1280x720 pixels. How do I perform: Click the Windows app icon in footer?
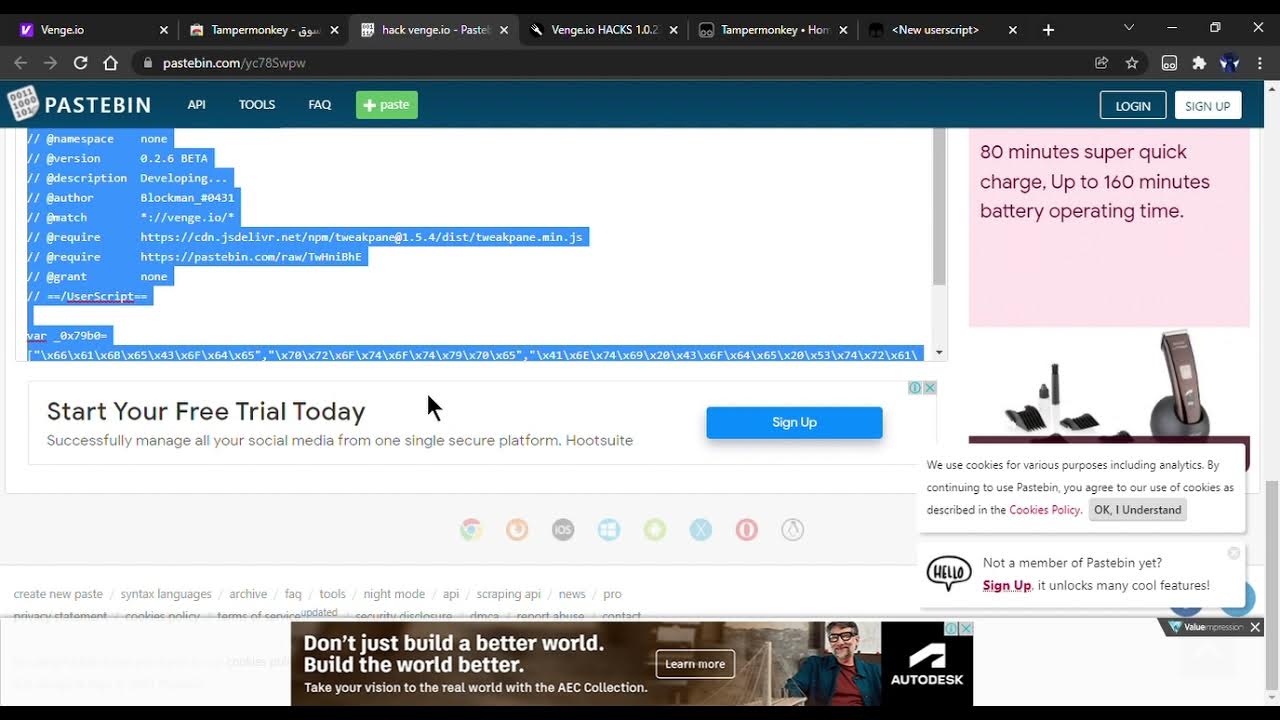[x=609, y=530]
